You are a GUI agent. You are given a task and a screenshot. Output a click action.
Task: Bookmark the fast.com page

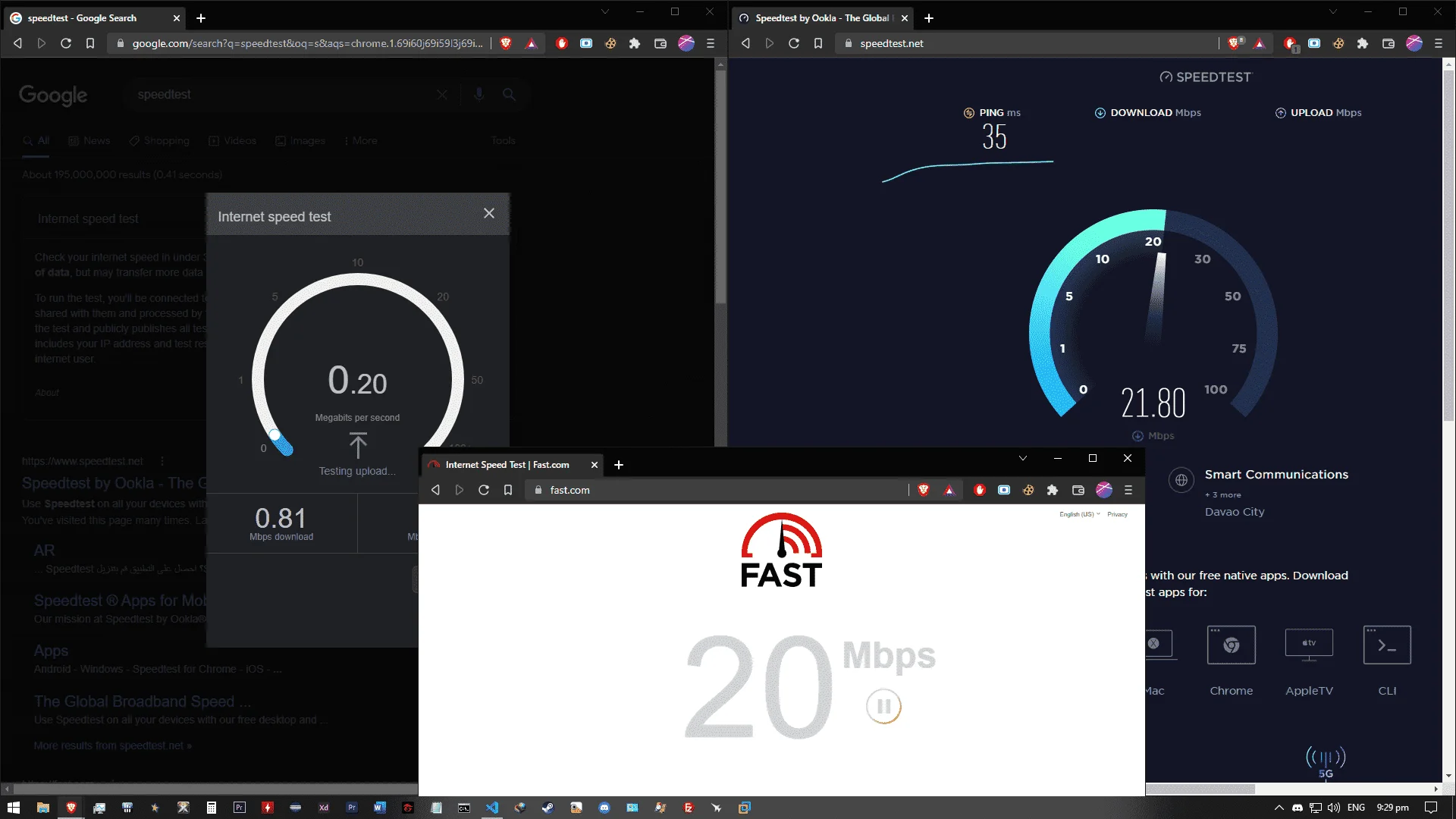click(508, 490)
